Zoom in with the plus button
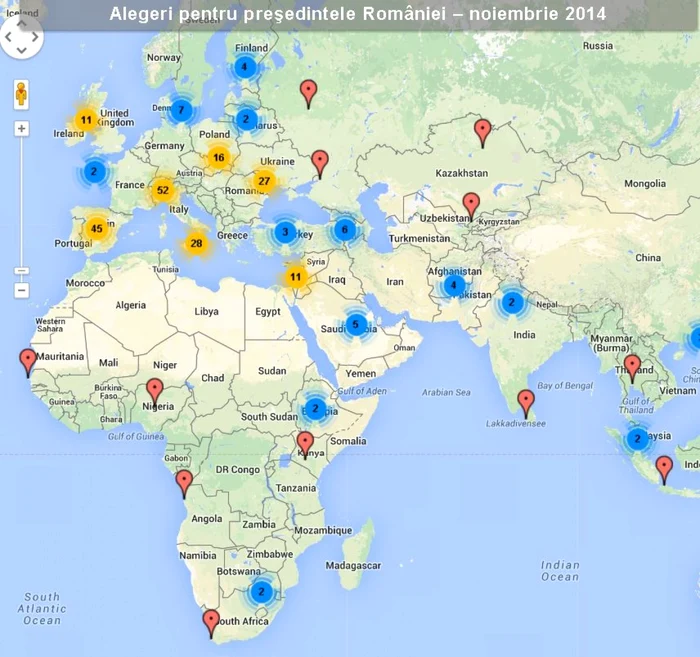The height and width of the screenshot is (657, 700). (21, 129)
